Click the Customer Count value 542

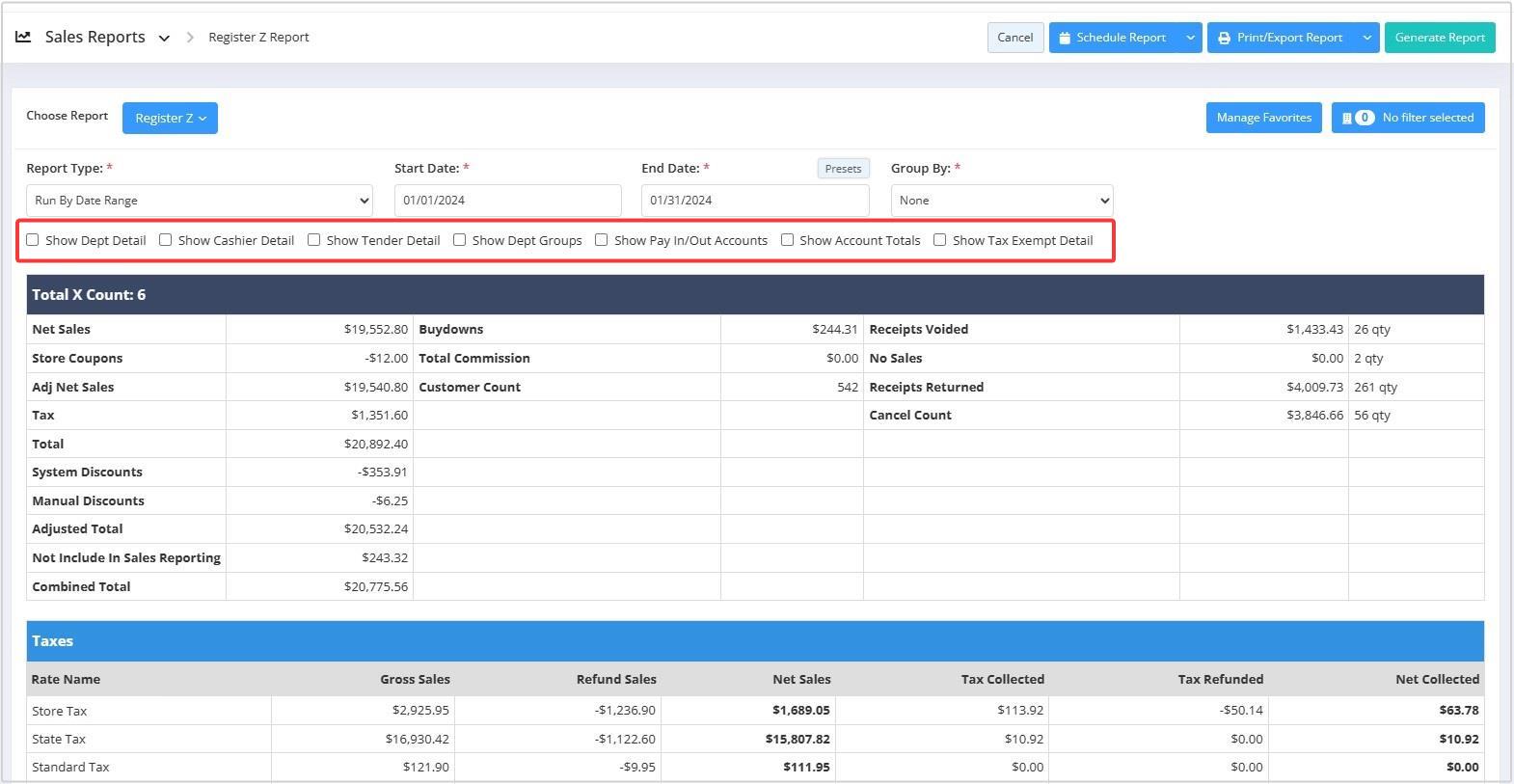pyautogui.click(x=848, y=387)
